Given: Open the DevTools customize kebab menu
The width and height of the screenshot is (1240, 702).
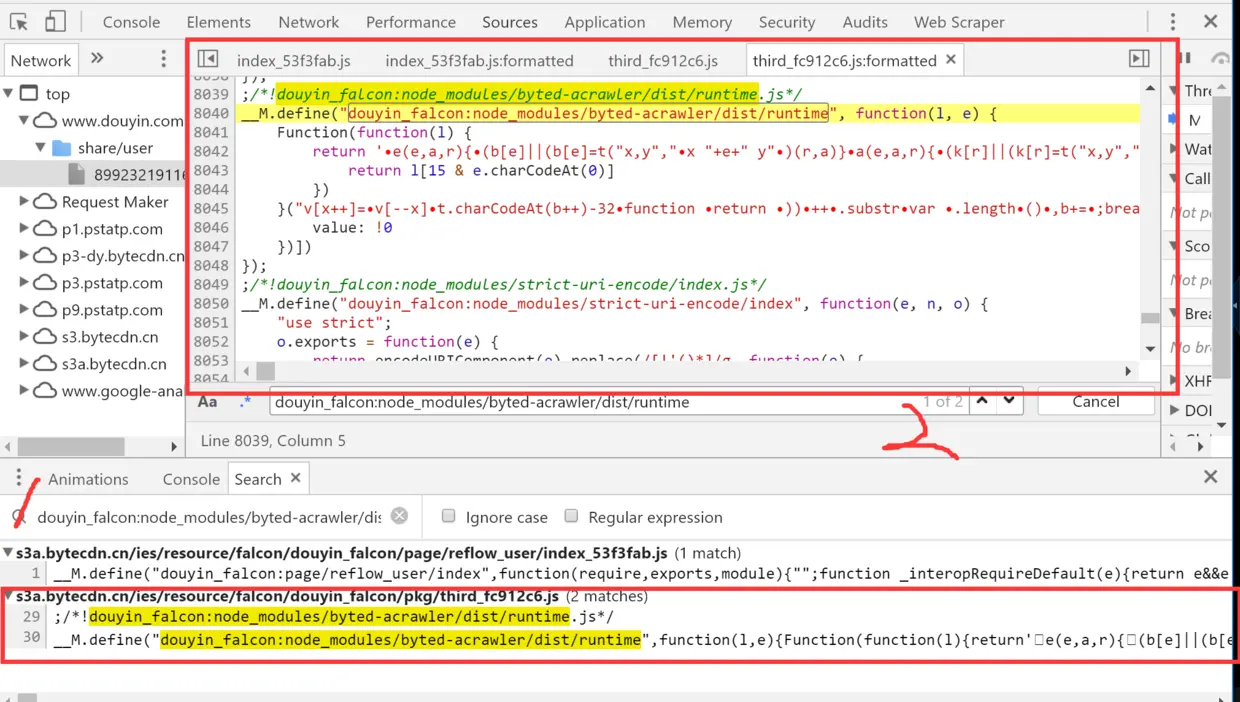Looking at the screenshot, I should 1172,21.
